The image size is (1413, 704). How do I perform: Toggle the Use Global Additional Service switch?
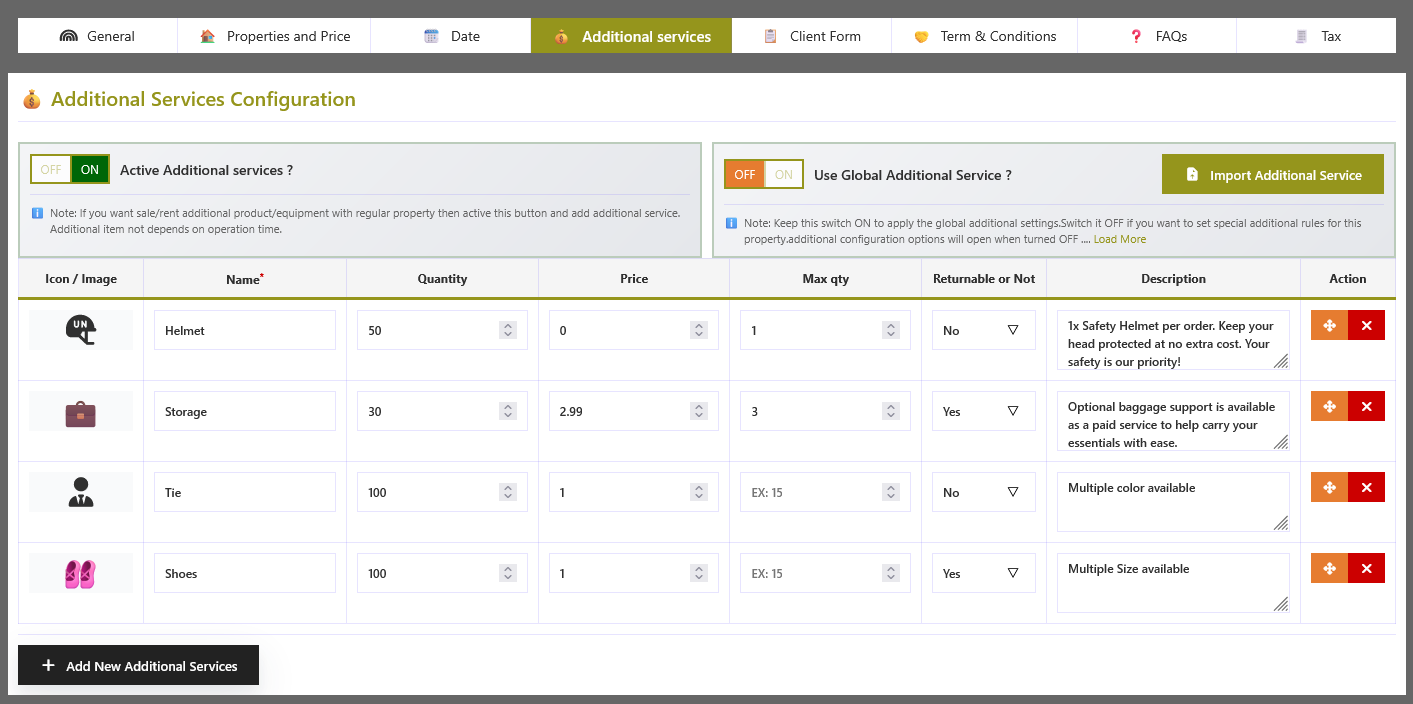tap(764, 174)
